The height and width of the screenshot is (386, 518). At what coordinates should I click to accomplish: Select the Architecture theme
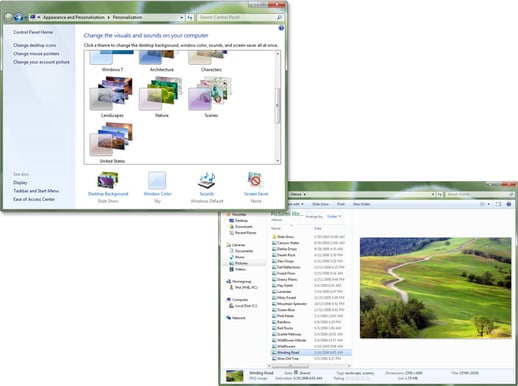(x=161, y=61)
